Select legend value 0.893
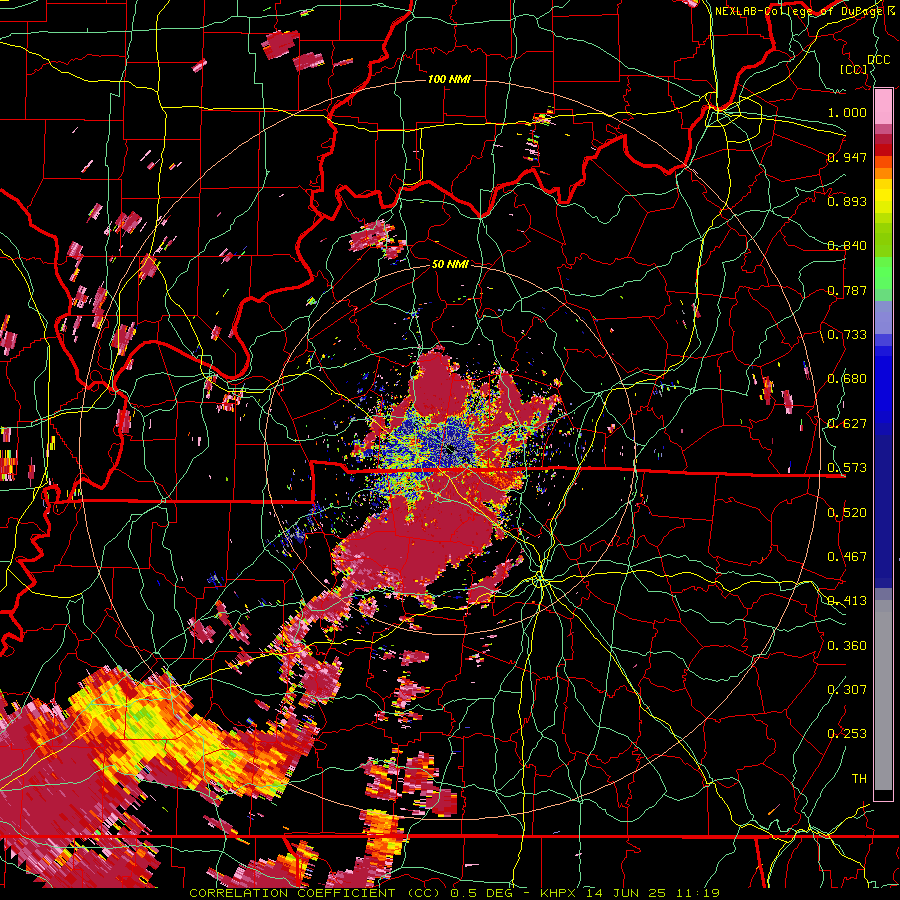 847,201
